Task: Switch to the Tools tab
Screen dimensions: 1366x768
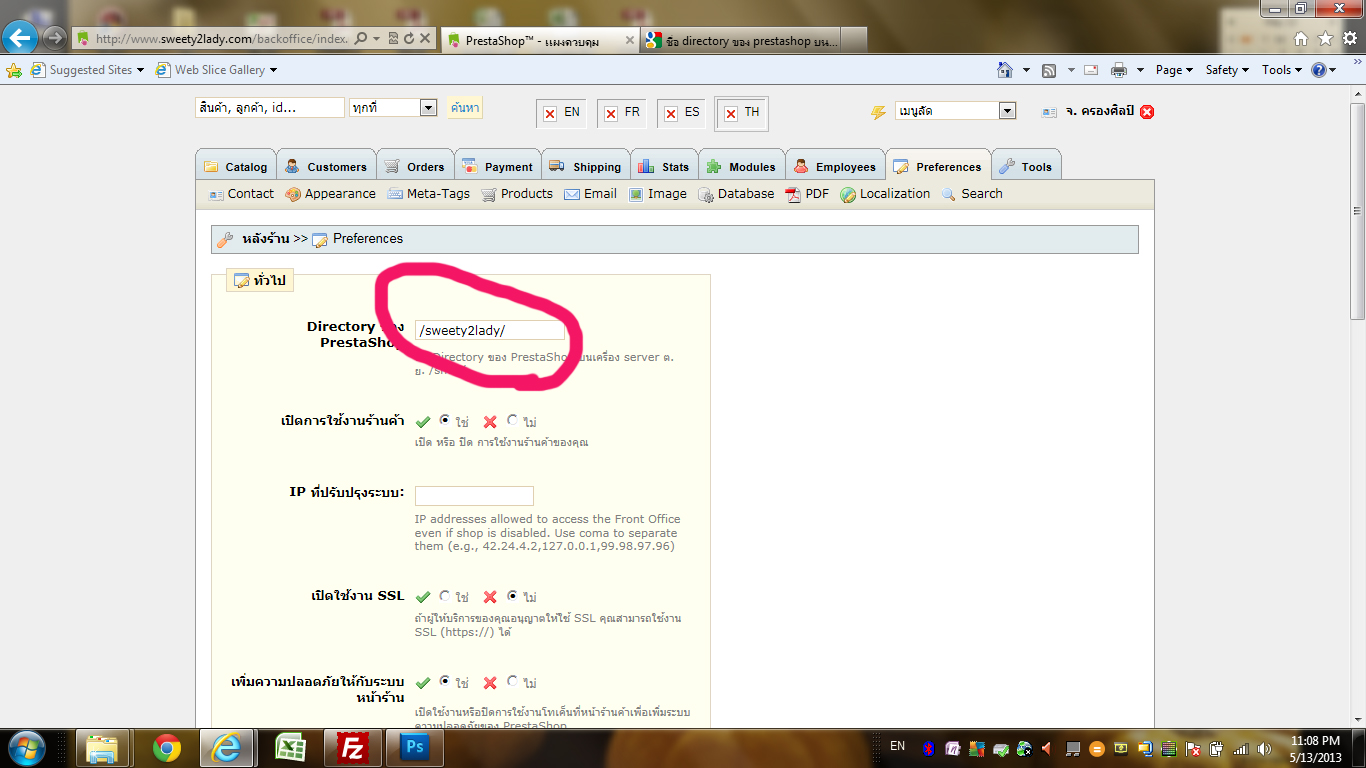Action: click(1026, 166)
